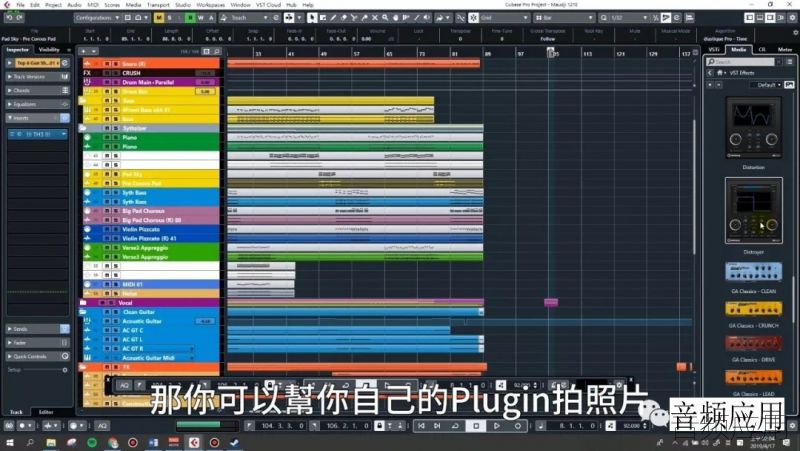Expand the Quick Controls section in Inspector
The width and height of the screenshot is (800, 451).
(37, 357)
